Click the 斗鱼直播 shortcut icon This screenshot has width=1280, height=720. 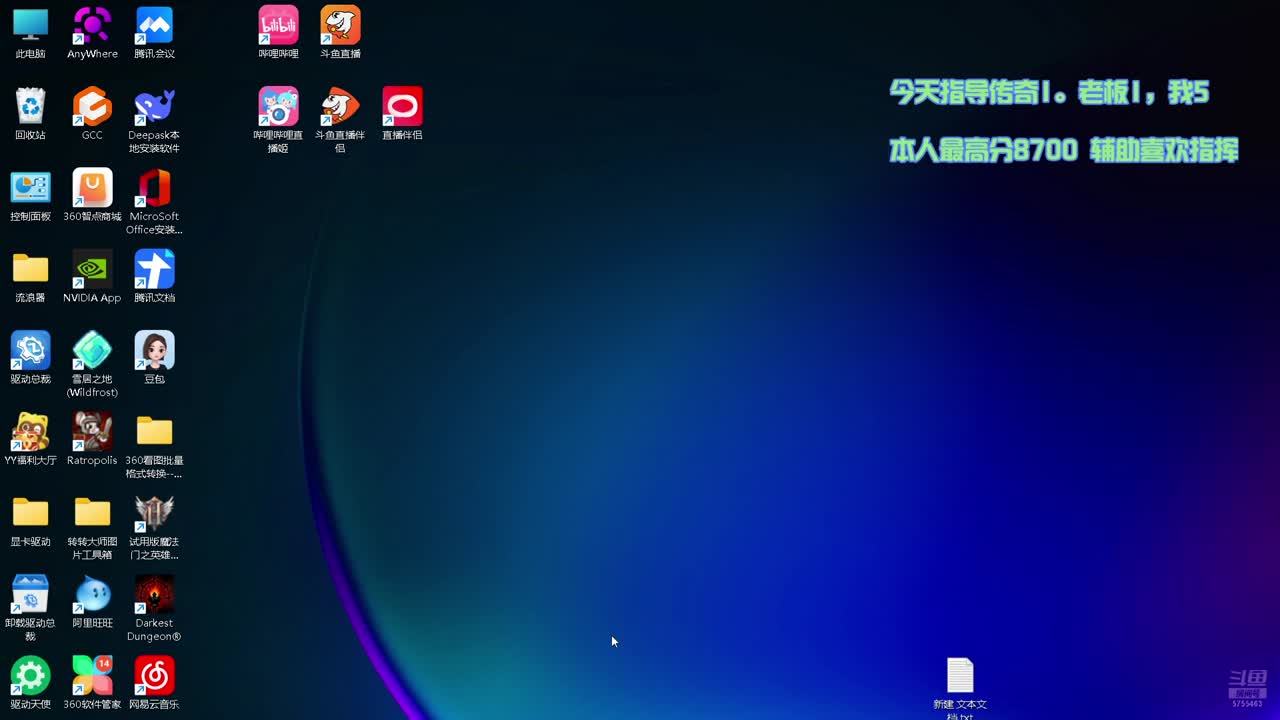click(340, 26)
